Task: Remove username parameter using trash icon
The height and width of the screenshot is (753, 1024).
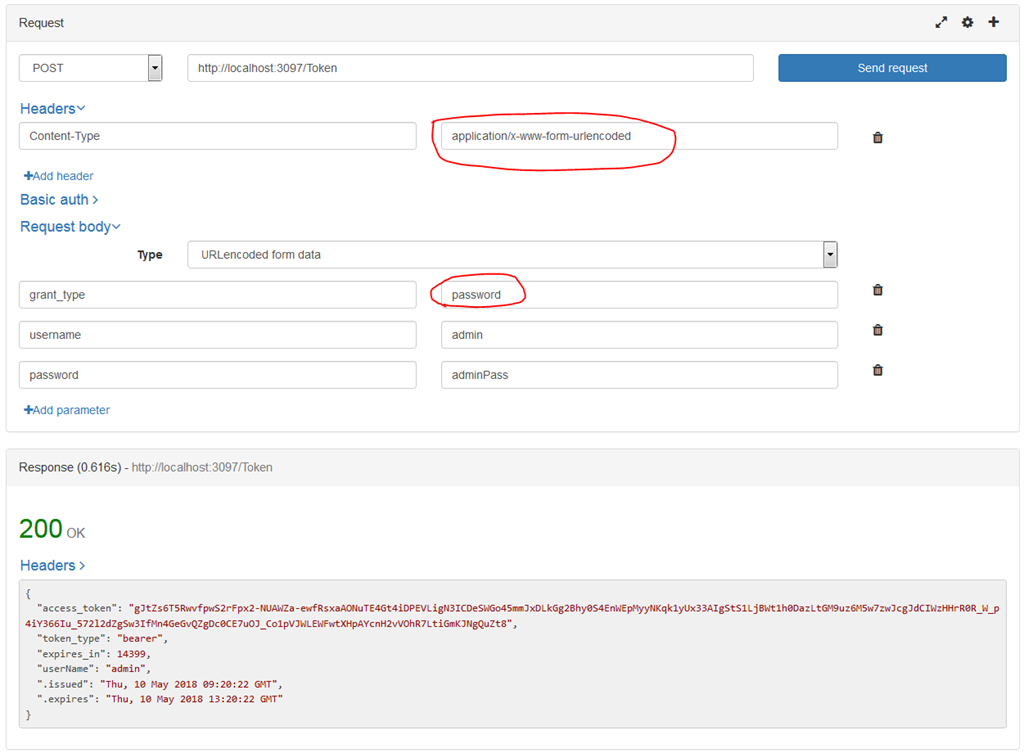Action: (878, 330)
